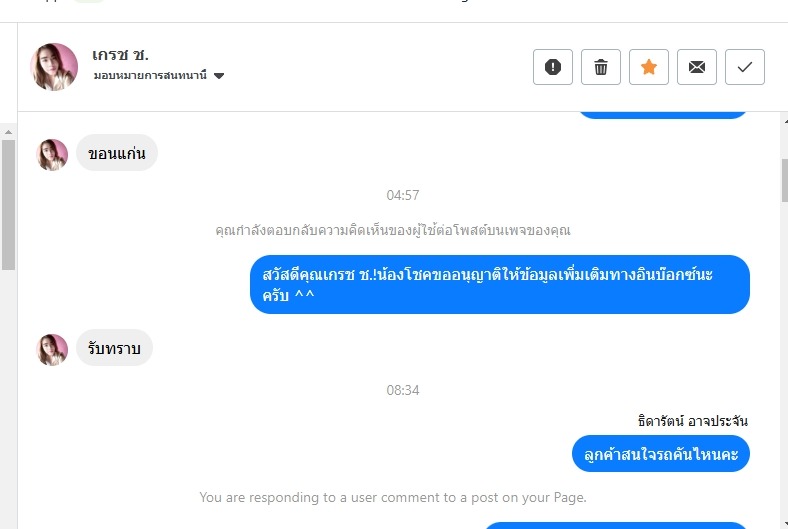
Task: Select the รับทราบ message bubble
Action: click(x=114, y=348)
